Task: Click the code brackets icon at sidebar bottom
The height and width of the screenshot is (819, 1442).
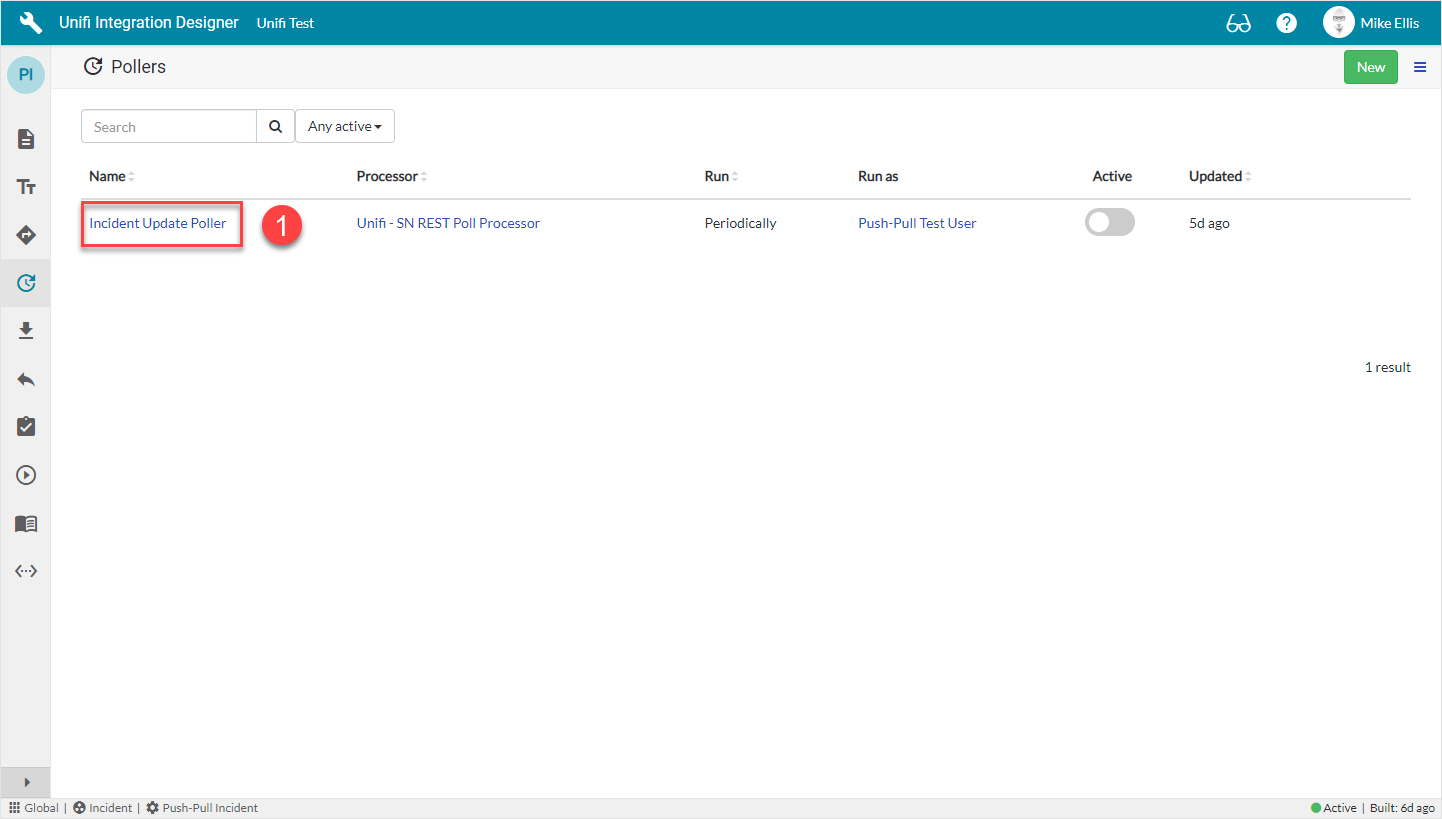Action: pyautogui.click(x=25, y=571)
